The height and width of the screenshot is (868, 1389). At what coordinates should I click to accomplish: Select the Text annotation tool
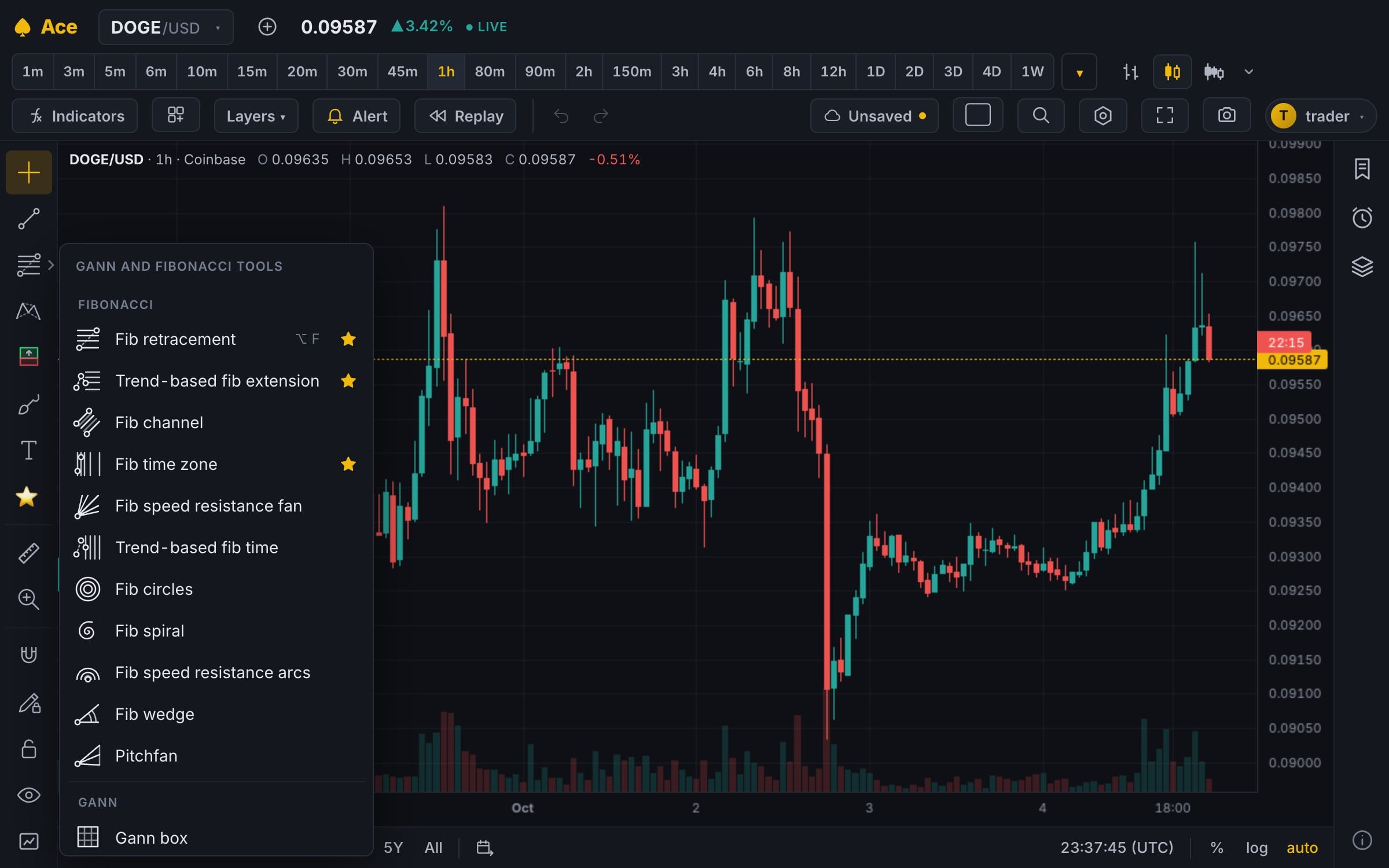(28, 450)
